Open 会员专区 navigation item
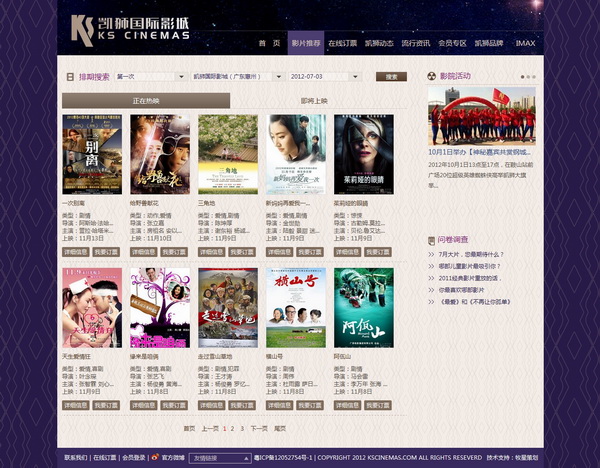Screen dimensions: 600x468 click(x=452, y=43)
